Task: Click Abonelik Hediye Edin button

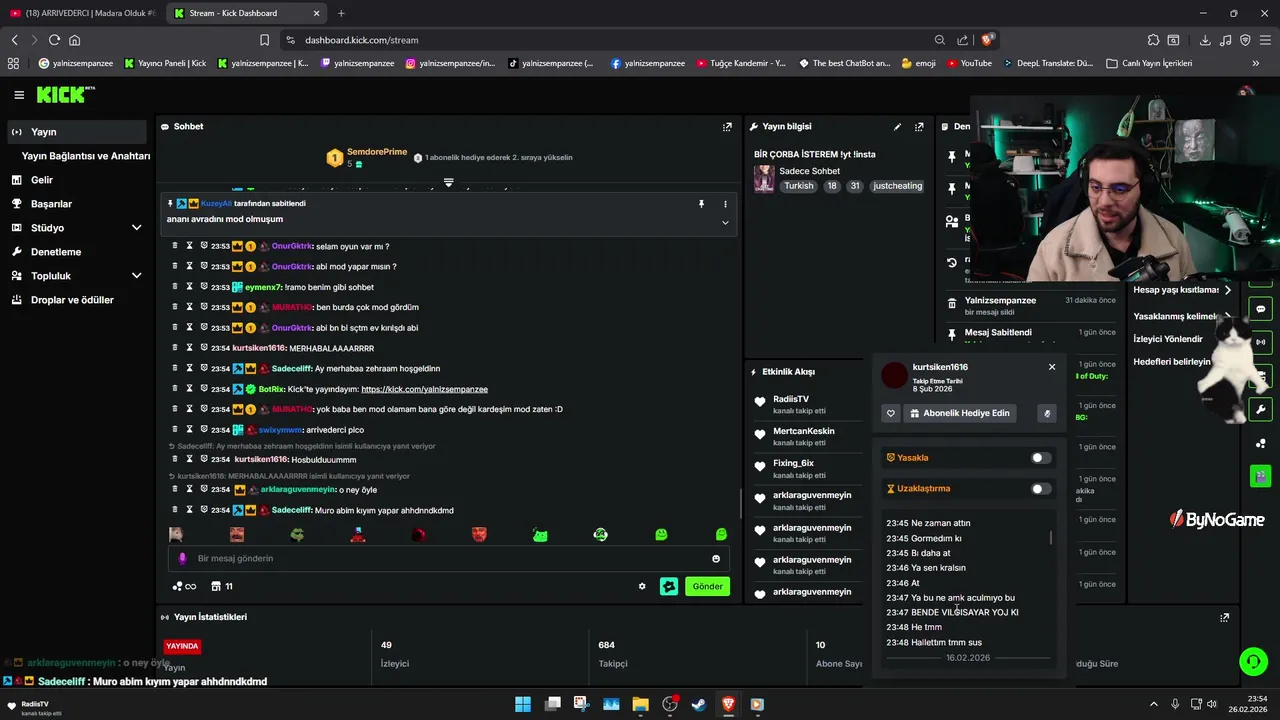Action: [958, 413]
